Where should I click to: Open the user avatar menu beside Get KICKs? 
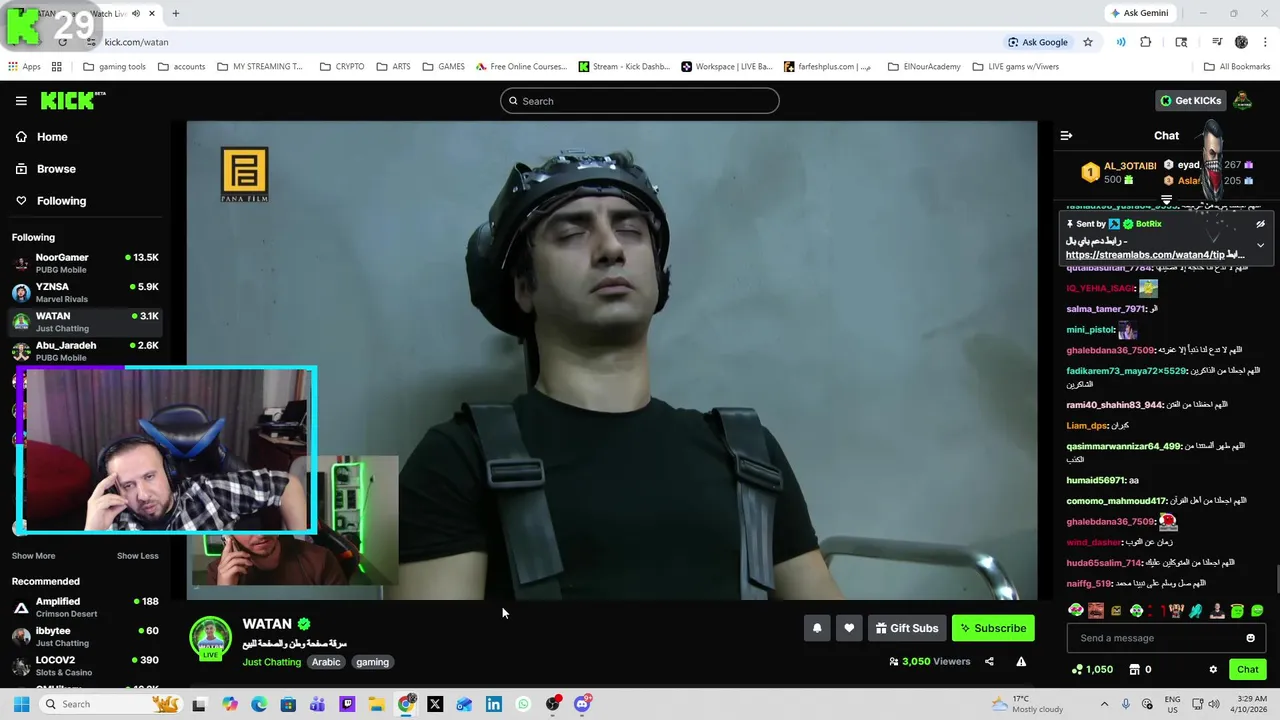tap(1242, 101)
